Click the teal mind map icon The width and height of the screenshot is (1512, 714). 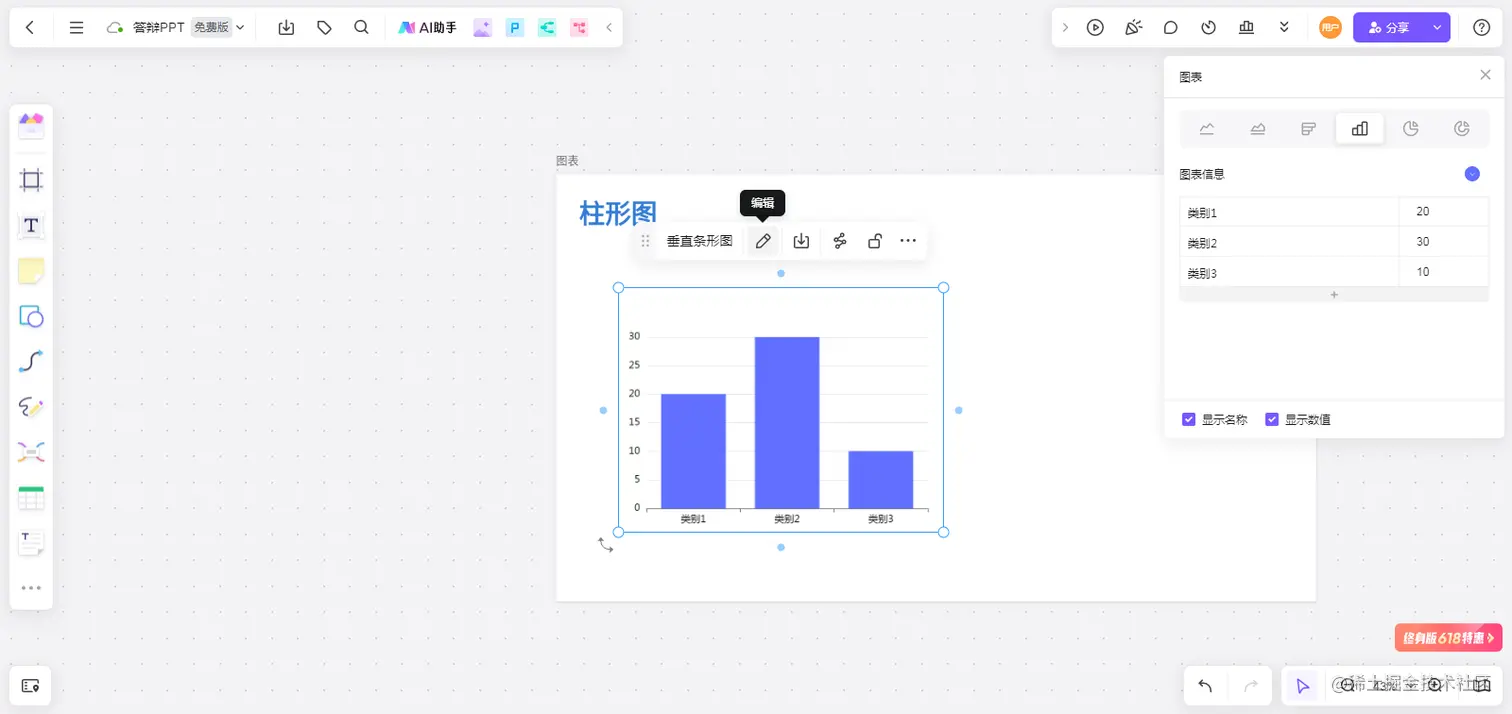click(x=547, y=28)
